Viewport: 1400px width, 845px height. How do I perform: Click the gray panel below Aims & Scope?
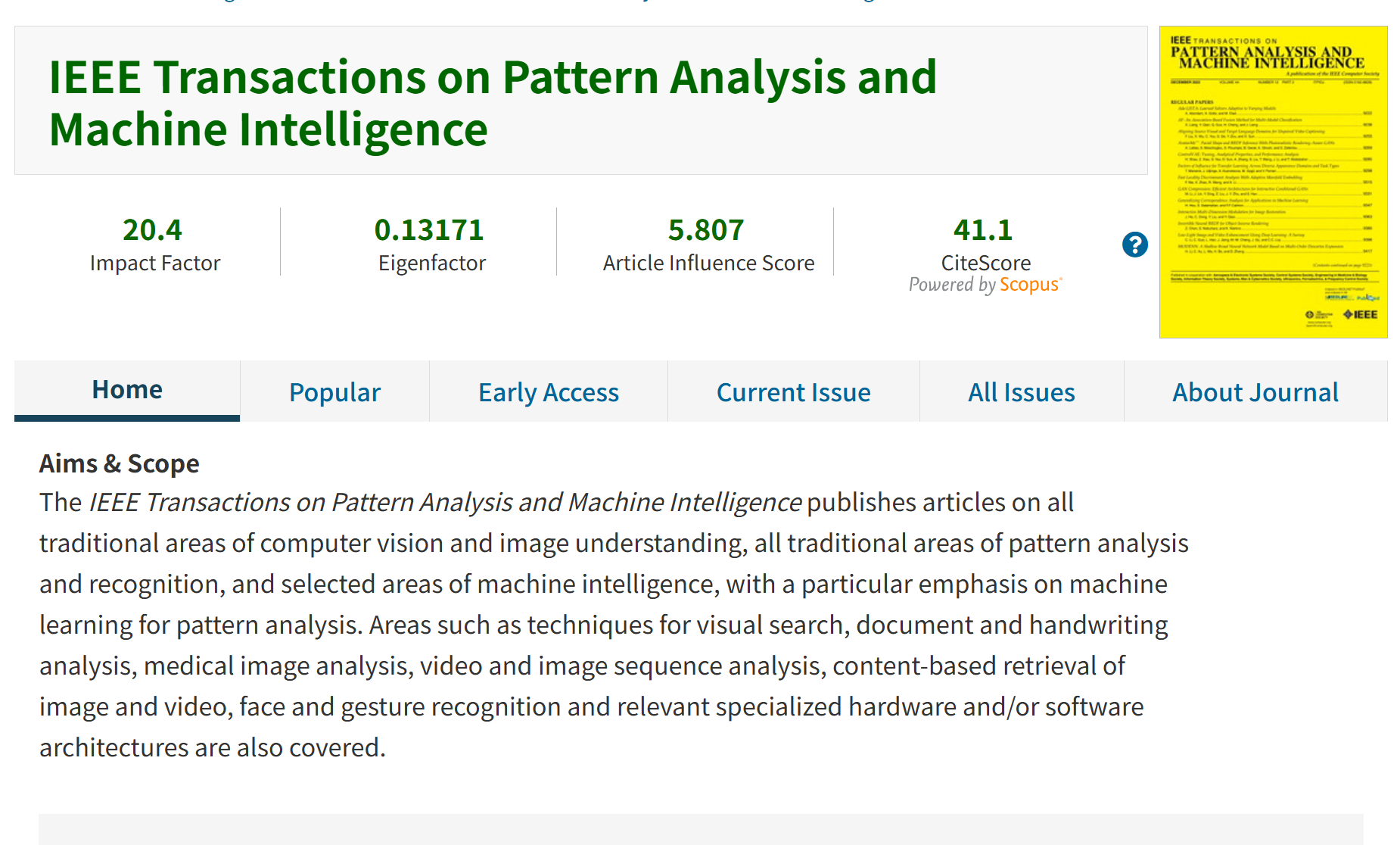(701, 829)
